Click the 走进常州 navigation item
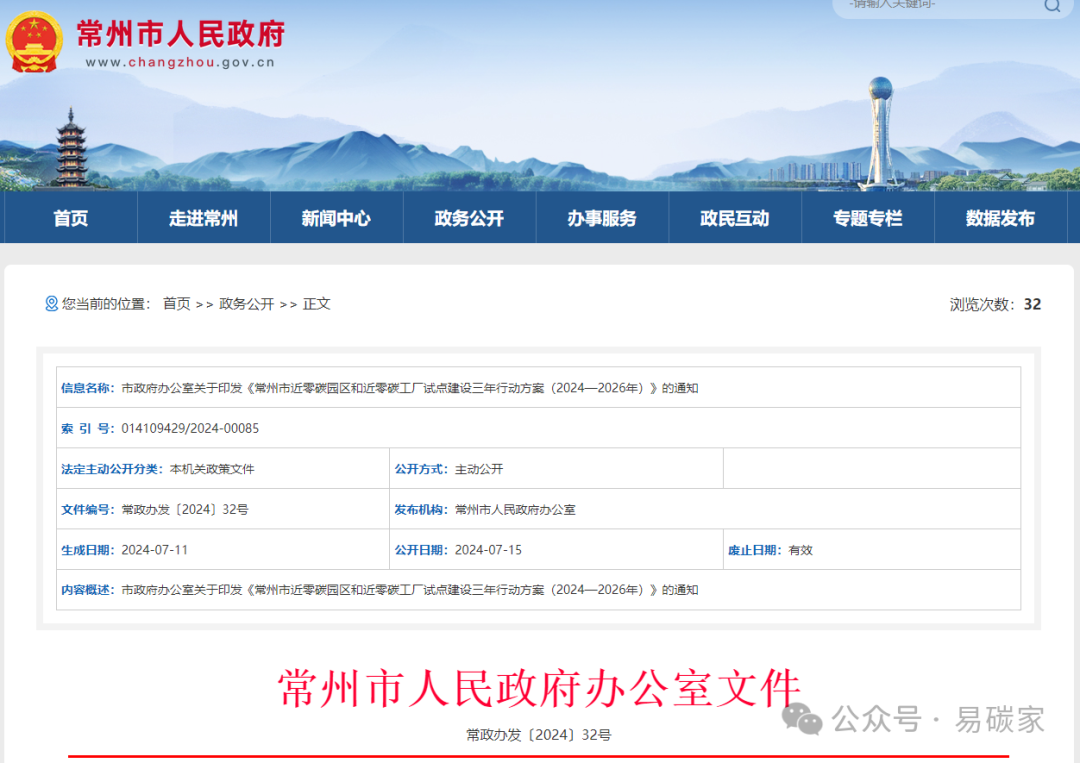The width and height of the screenshot is (1080, 763). (x=203, y=218)
